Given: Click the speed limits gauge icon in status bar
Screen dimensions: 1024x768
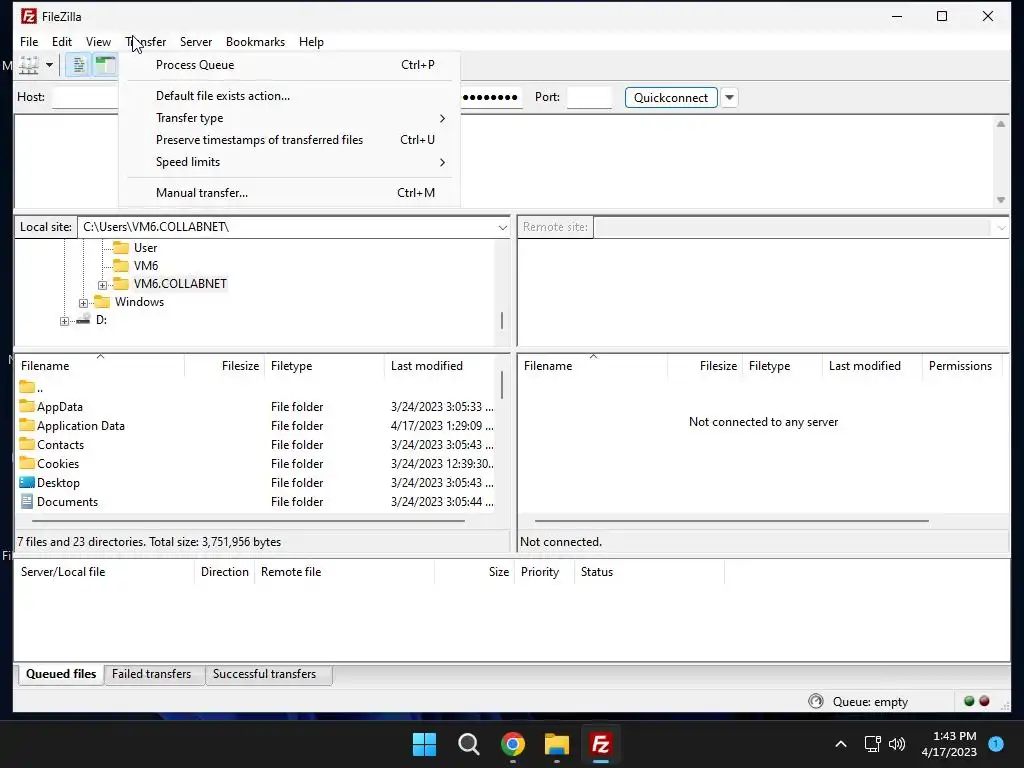Looking at the screenshot, I should pyautogui.click(x=816, y=701).
